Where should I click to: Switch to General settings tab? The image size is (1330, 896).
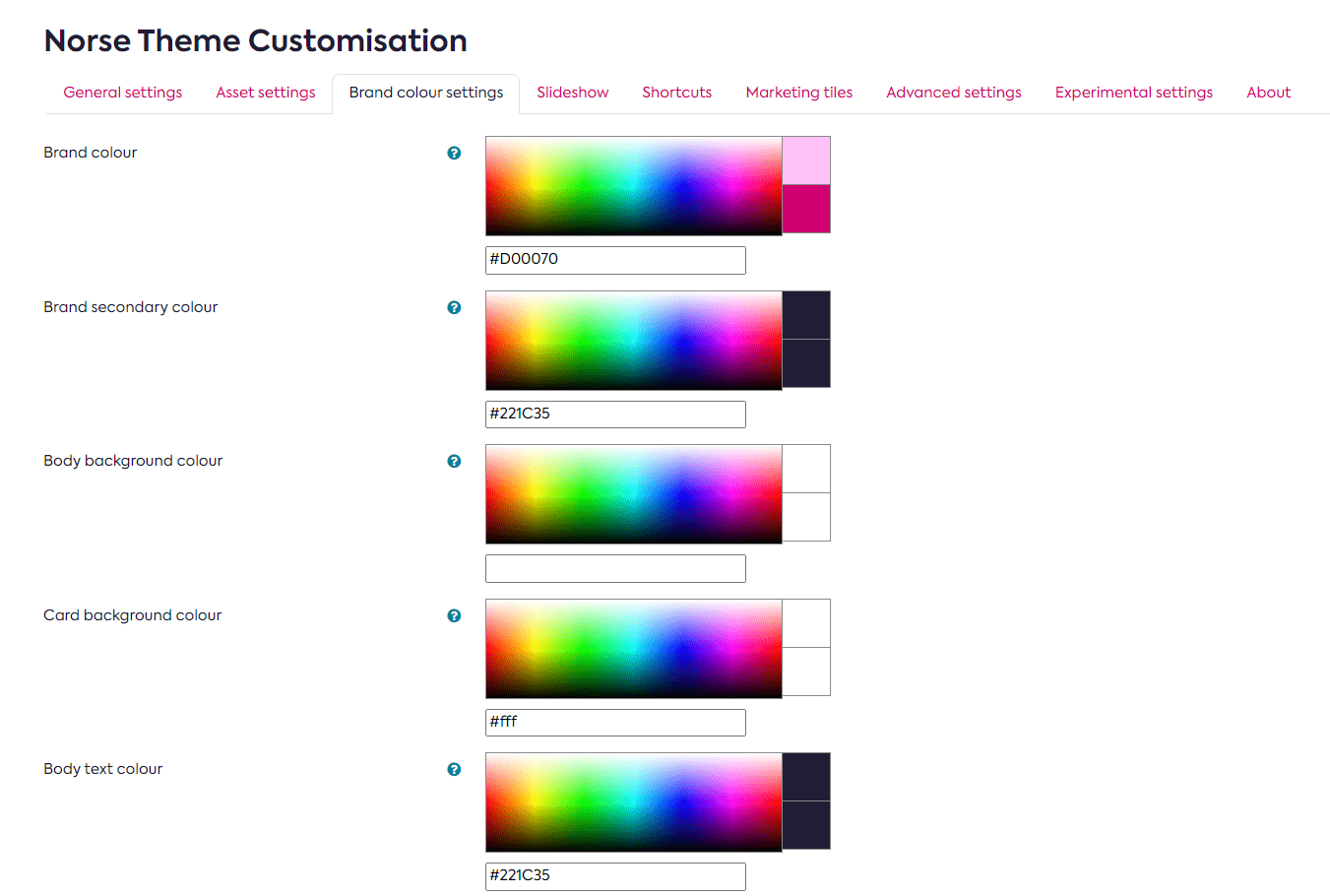tap(123, 93)
